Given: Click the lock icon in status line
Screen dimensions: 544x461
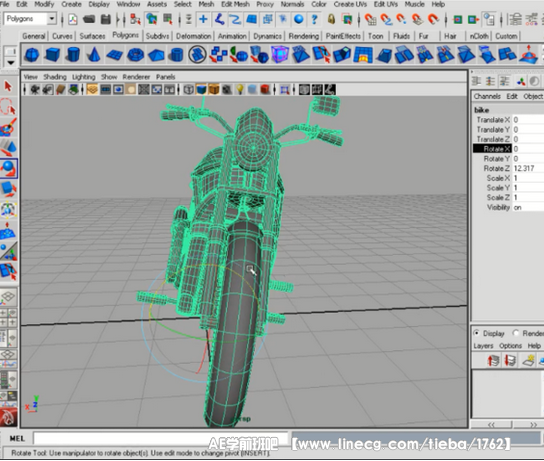Looking at the screenshot, I should 331,19.
